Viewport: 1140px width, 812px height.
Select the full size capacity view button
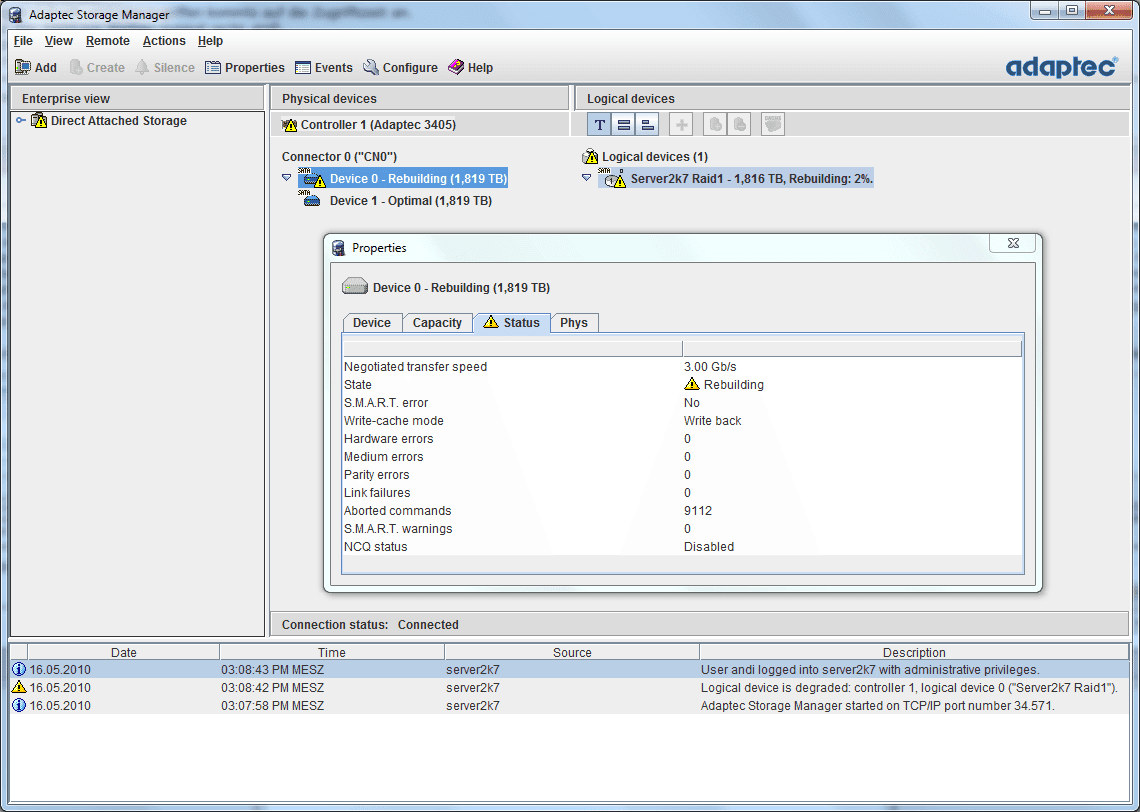pos(623,125)
